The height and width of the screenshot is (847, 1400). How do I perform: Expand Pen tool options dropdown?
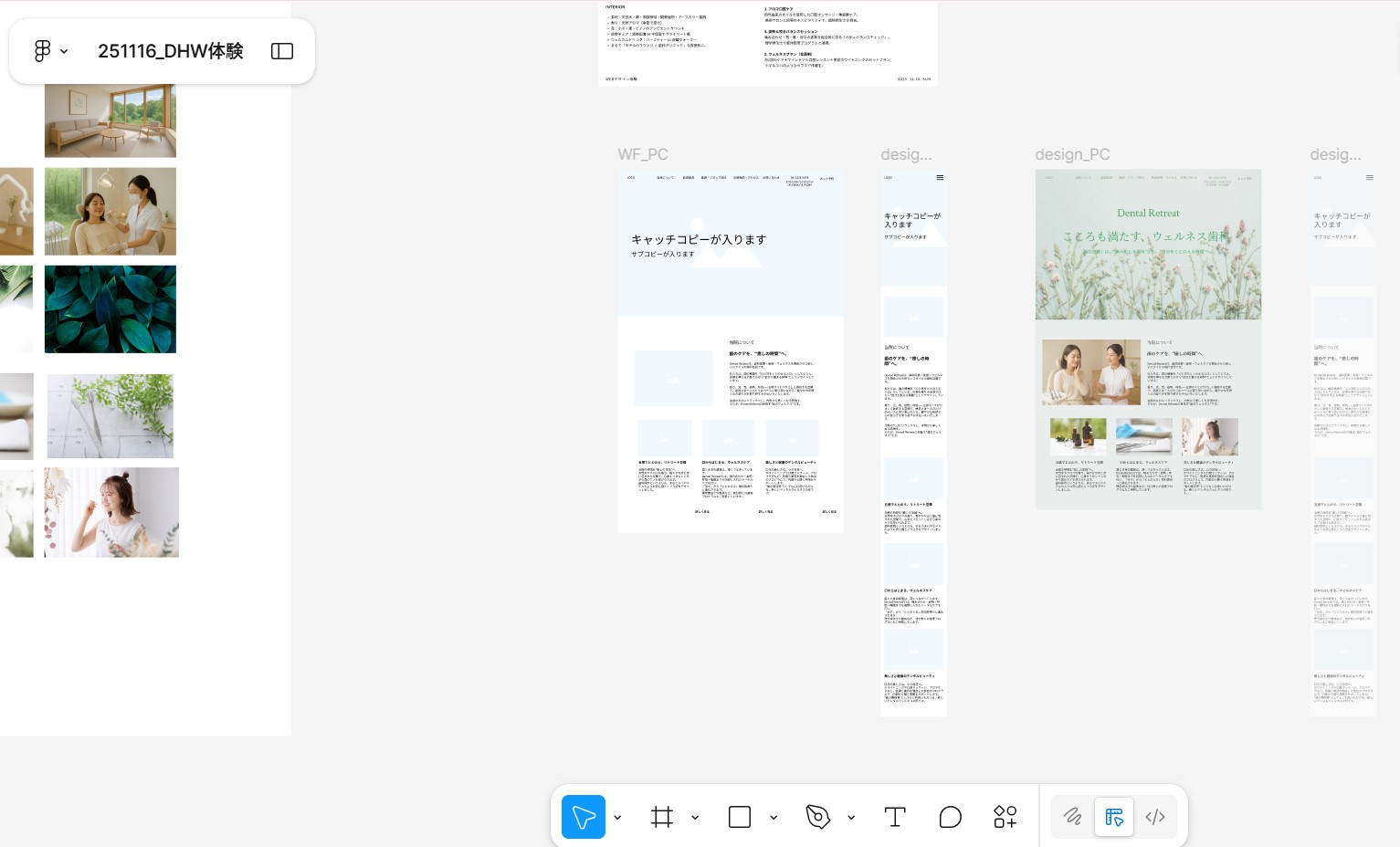851,817
